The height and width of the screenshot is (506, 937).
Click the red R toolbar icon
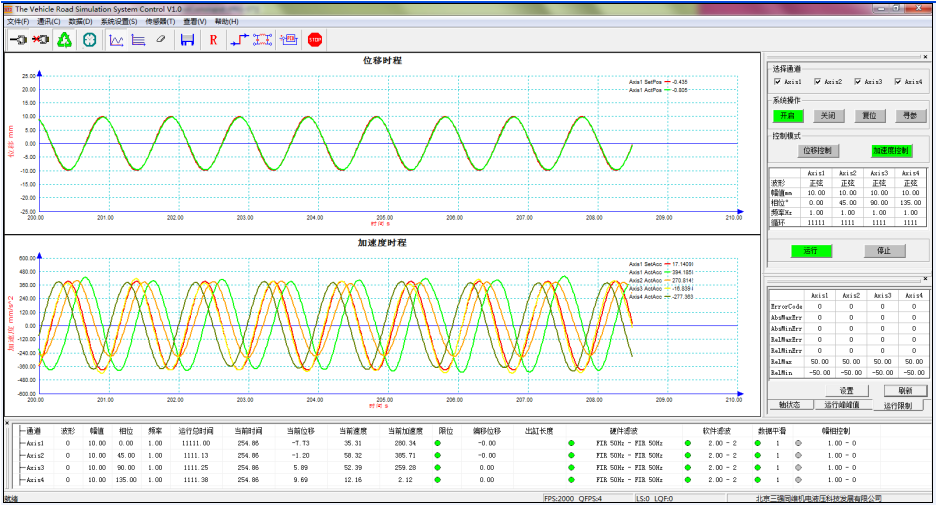coord(213,40)
